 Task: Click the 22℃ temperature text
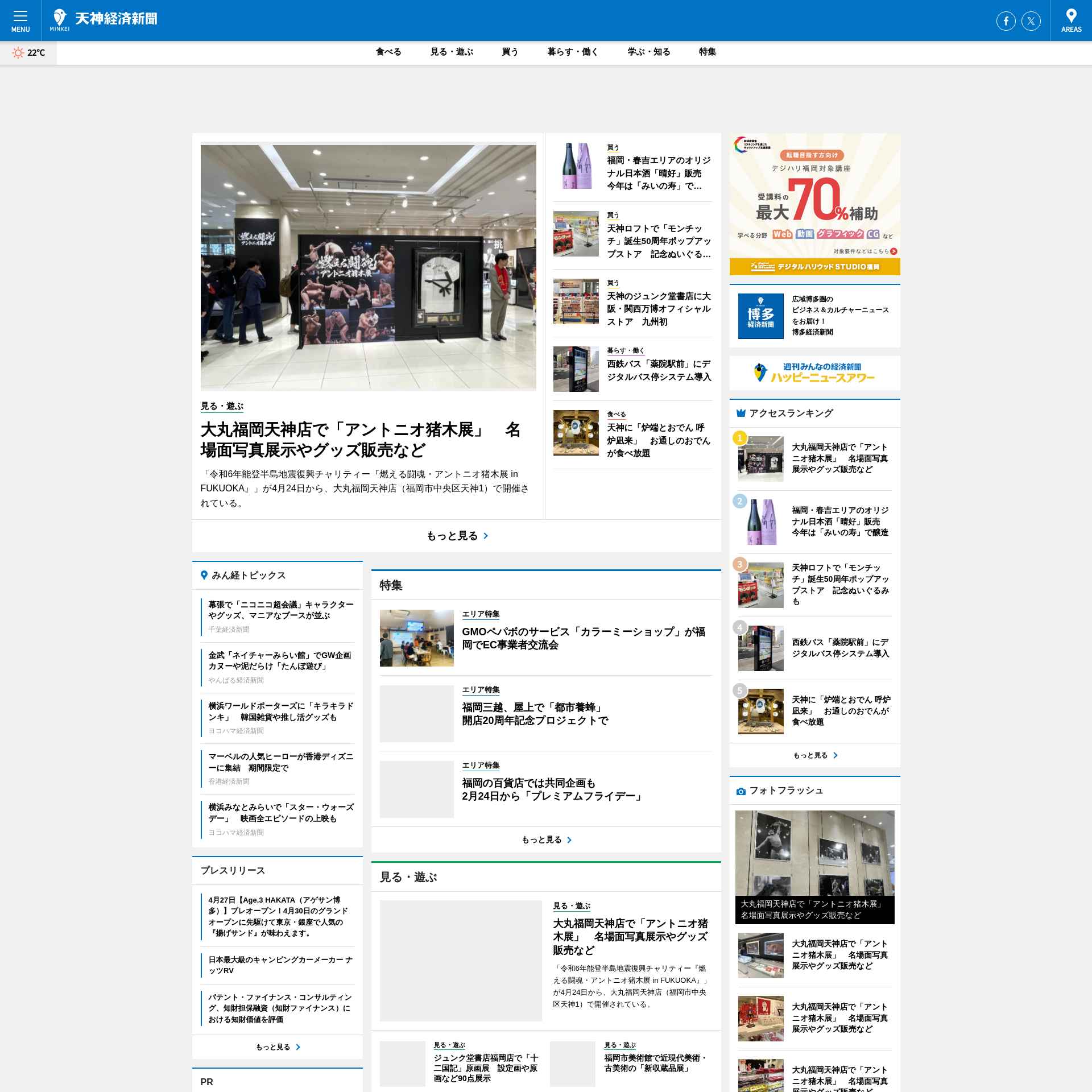[x=36, y=53]
